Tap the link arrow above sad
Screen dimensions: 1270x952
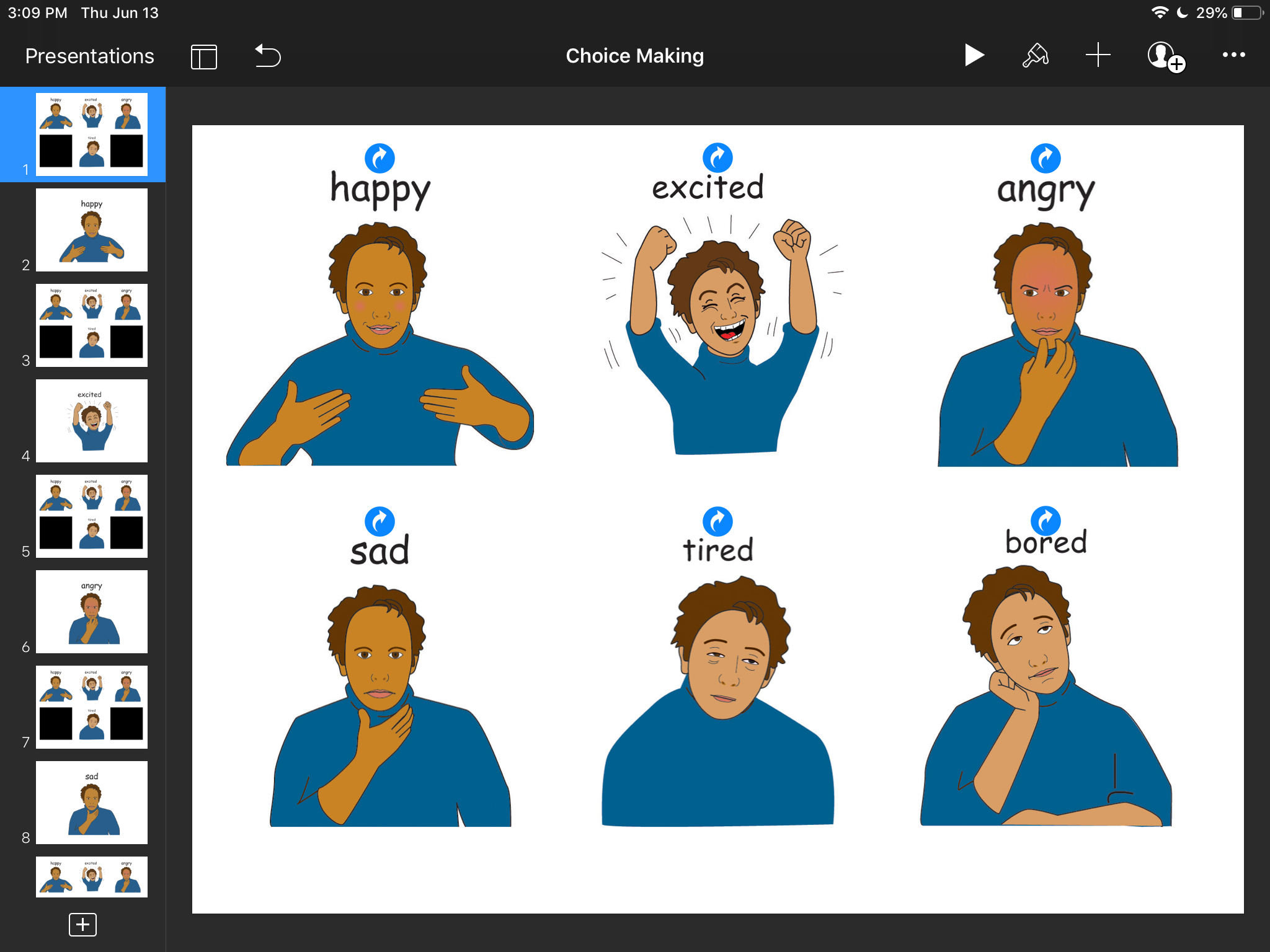coord(380,521)
